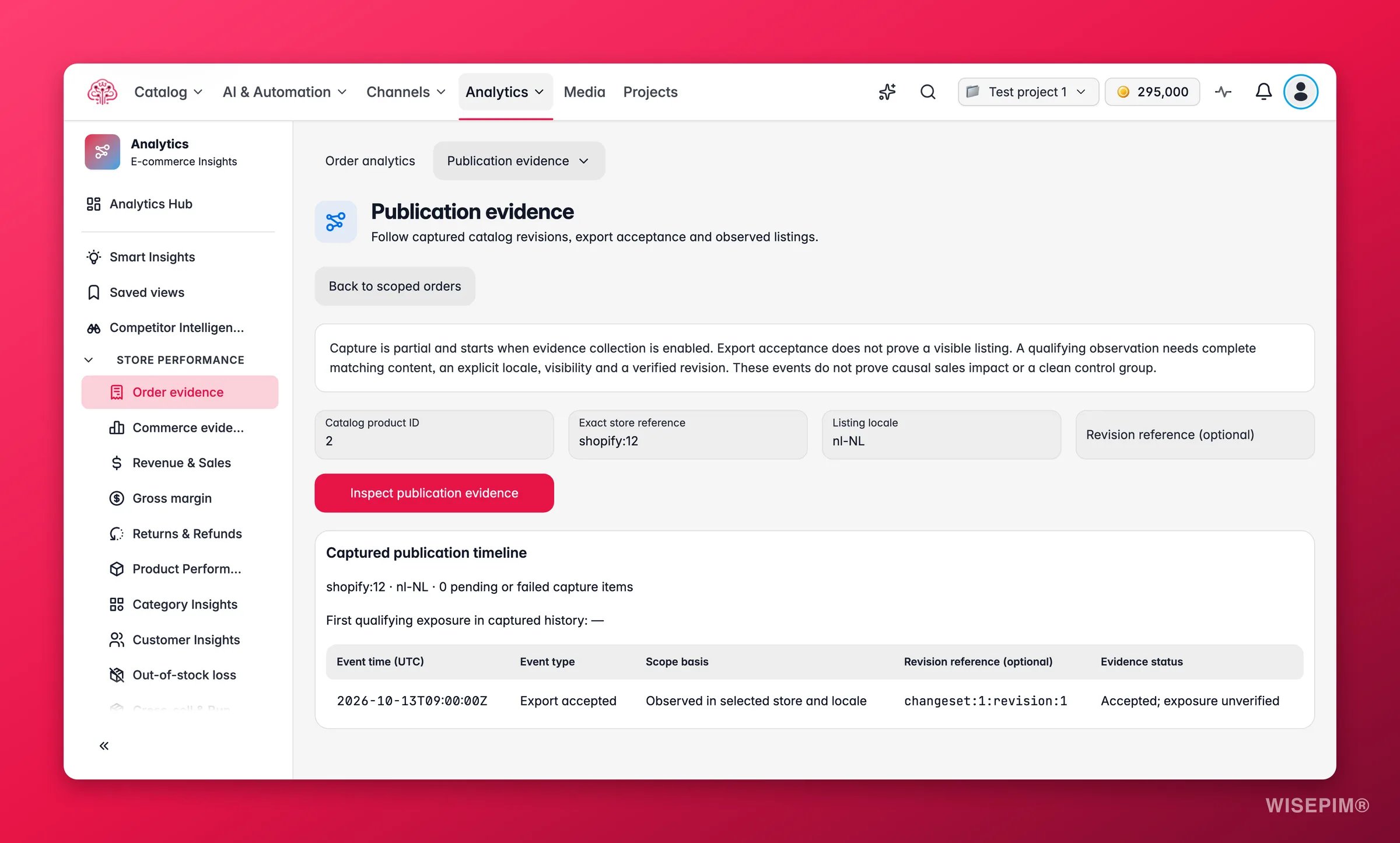Click the Listing locale field
Image resolution: width=1400 pixels, height=843 pixels.
point(941,435)
